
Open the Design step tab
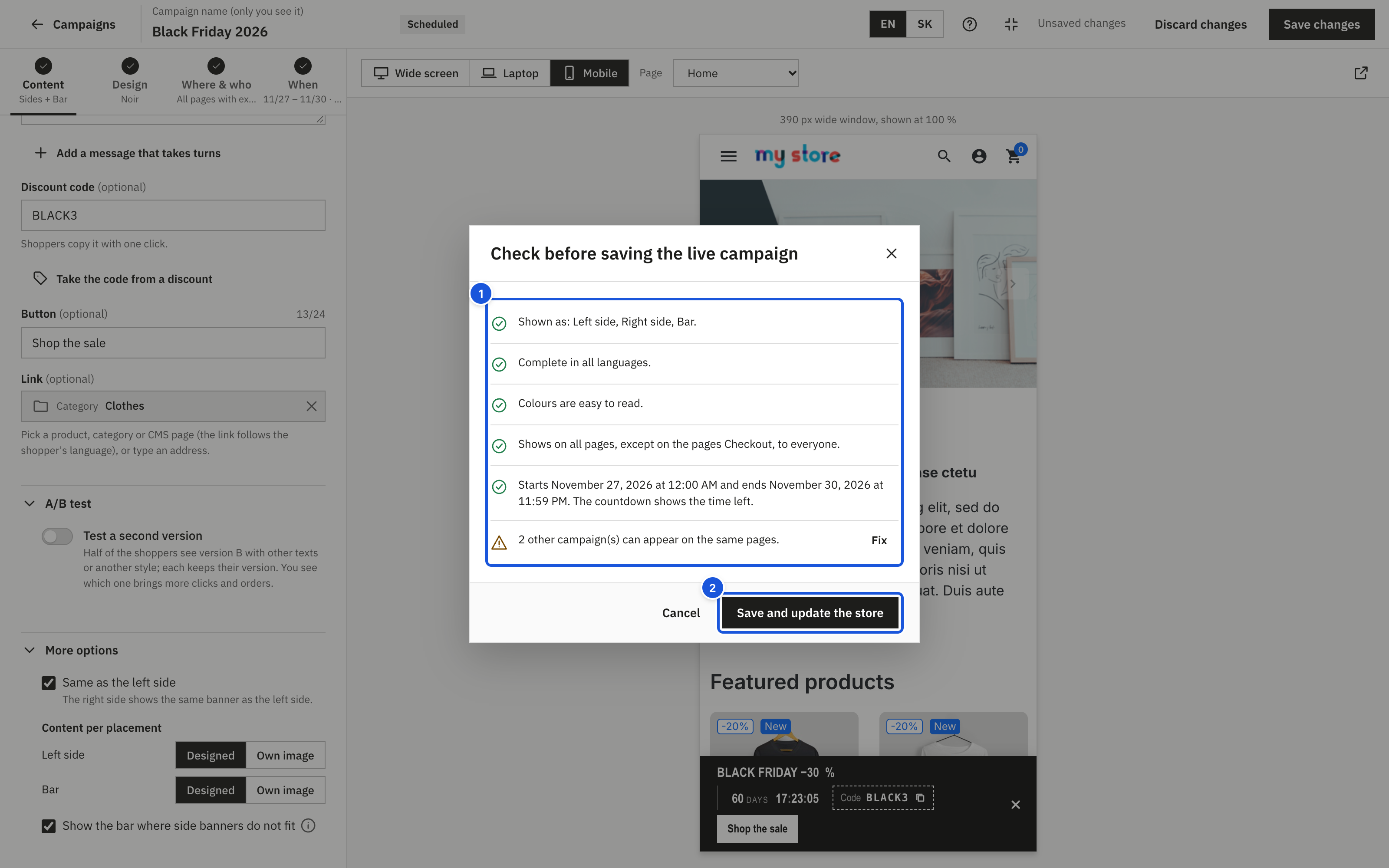130,81
